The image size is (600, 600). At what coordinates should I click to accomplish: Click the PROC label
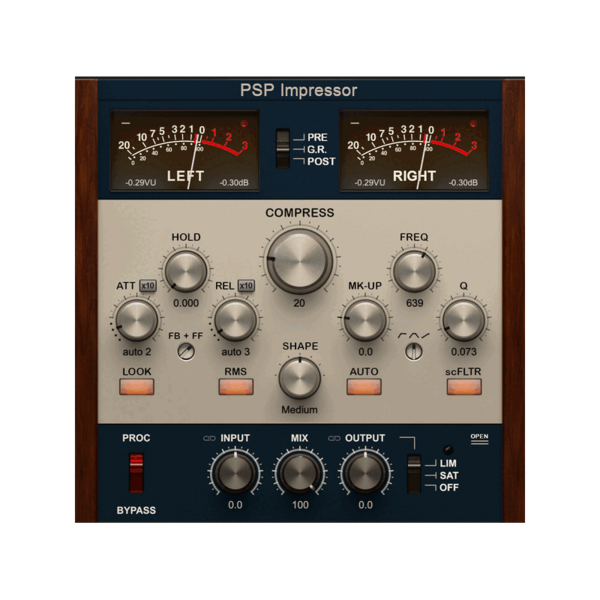(136, 438)
